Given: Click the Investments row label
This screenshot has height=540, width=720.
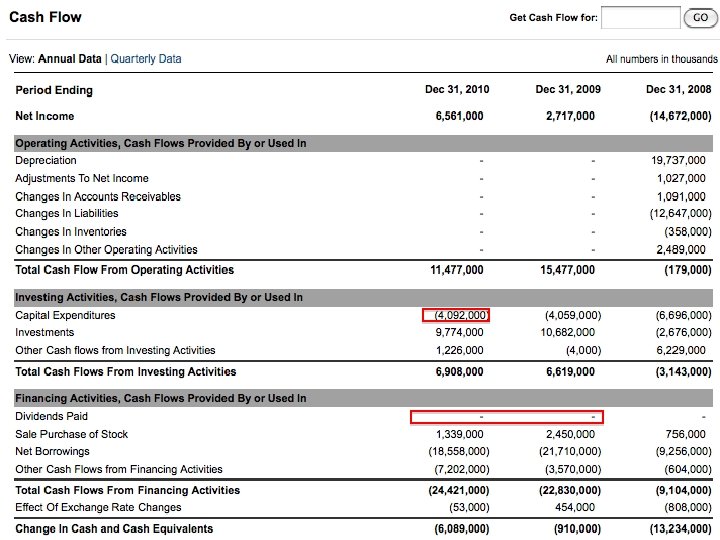Looking at the screenshot, I should [x=45, y=332].
